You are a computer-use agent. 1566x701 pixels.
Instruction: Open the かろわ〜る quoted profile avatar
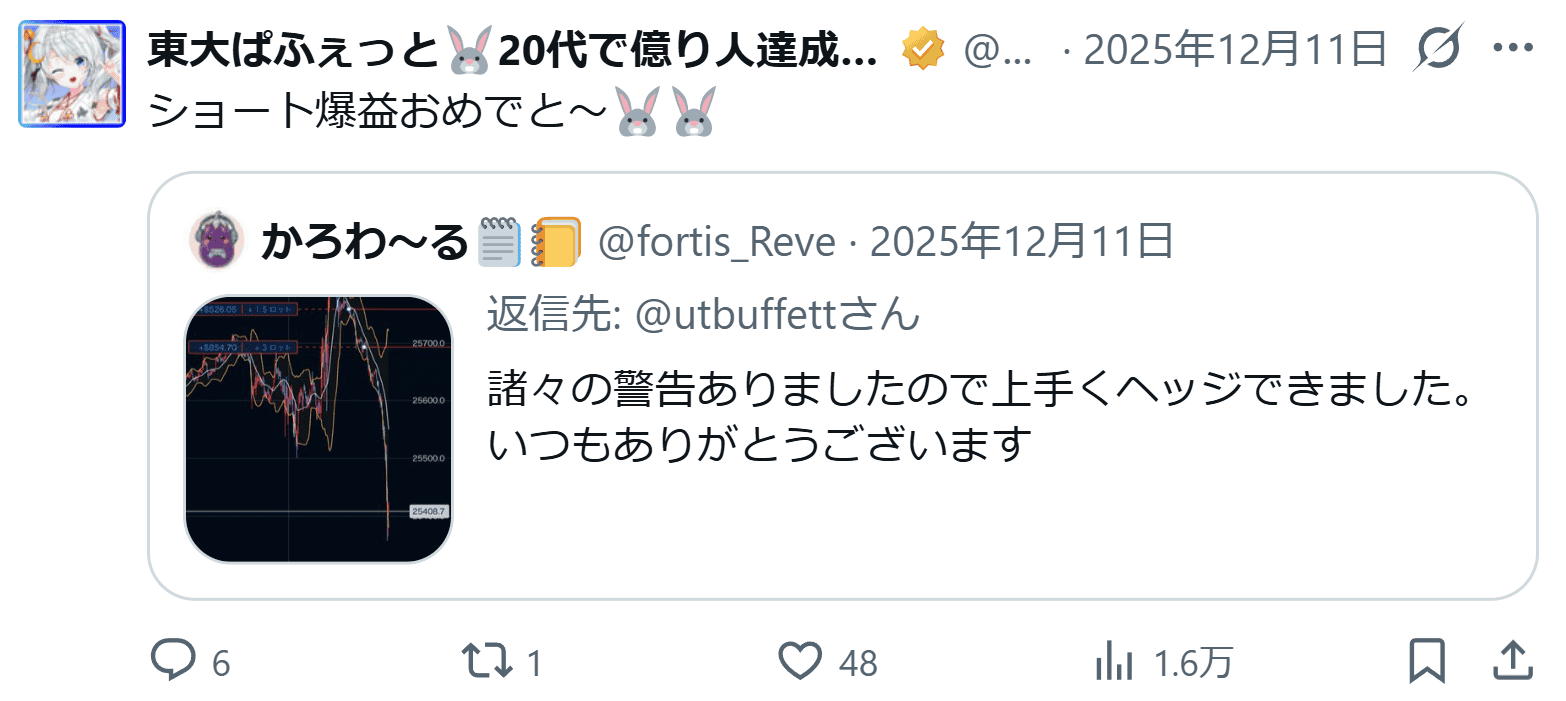tap(216, 241)
